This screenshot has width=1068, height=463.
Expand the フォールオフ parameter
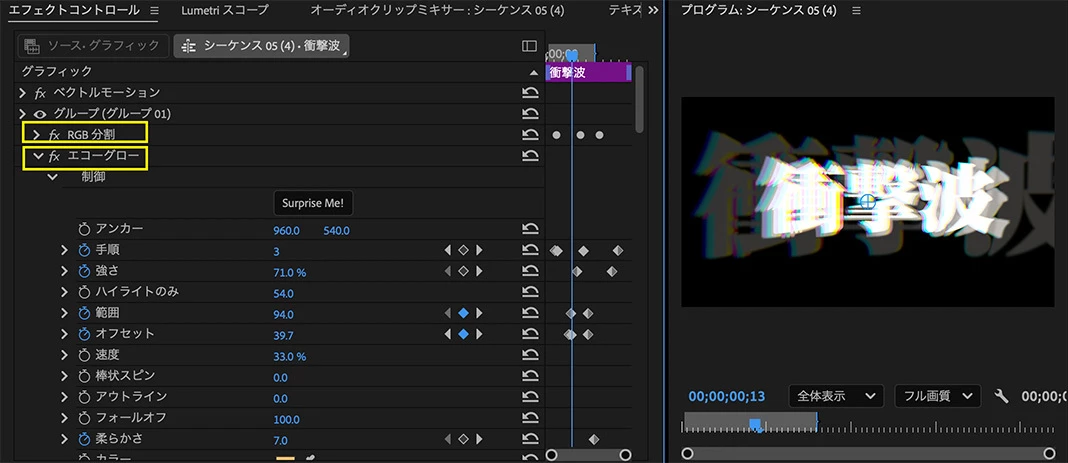(64, 418)
